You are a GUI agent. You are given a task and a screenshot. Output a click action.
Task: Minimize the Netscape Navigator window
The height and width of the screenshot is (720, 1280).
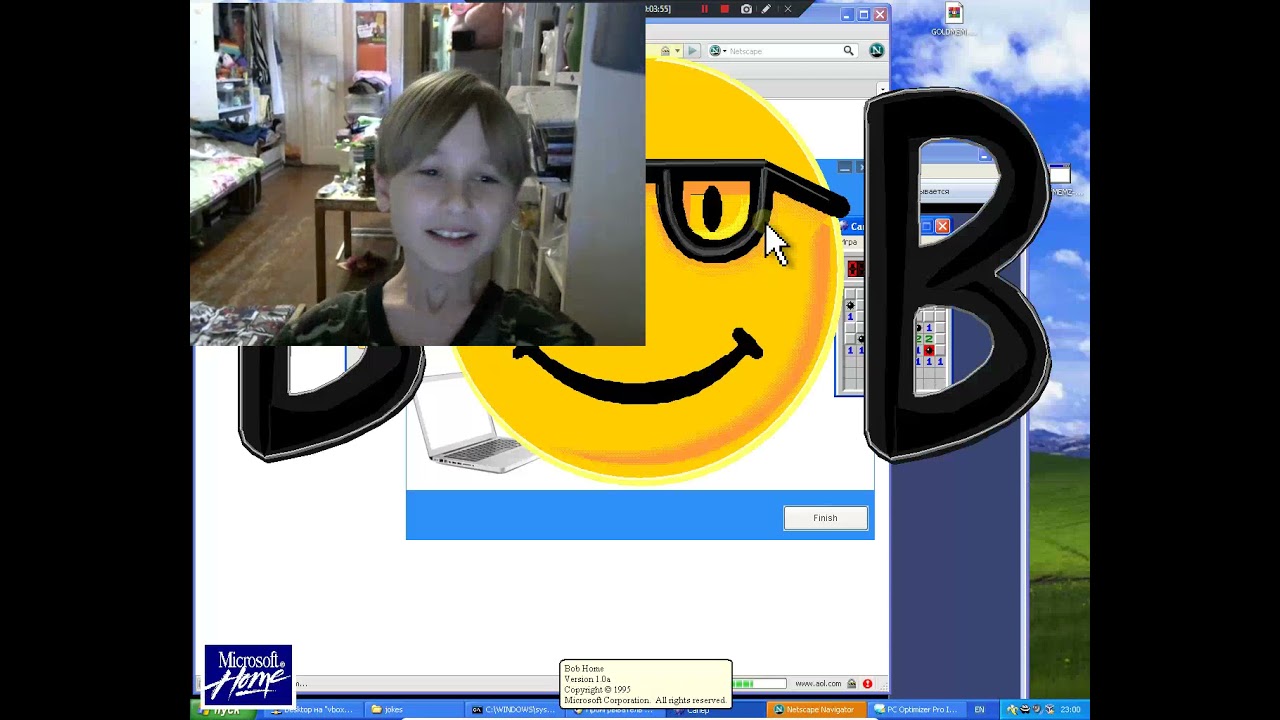pyautogui.click(x=848, y=14)
